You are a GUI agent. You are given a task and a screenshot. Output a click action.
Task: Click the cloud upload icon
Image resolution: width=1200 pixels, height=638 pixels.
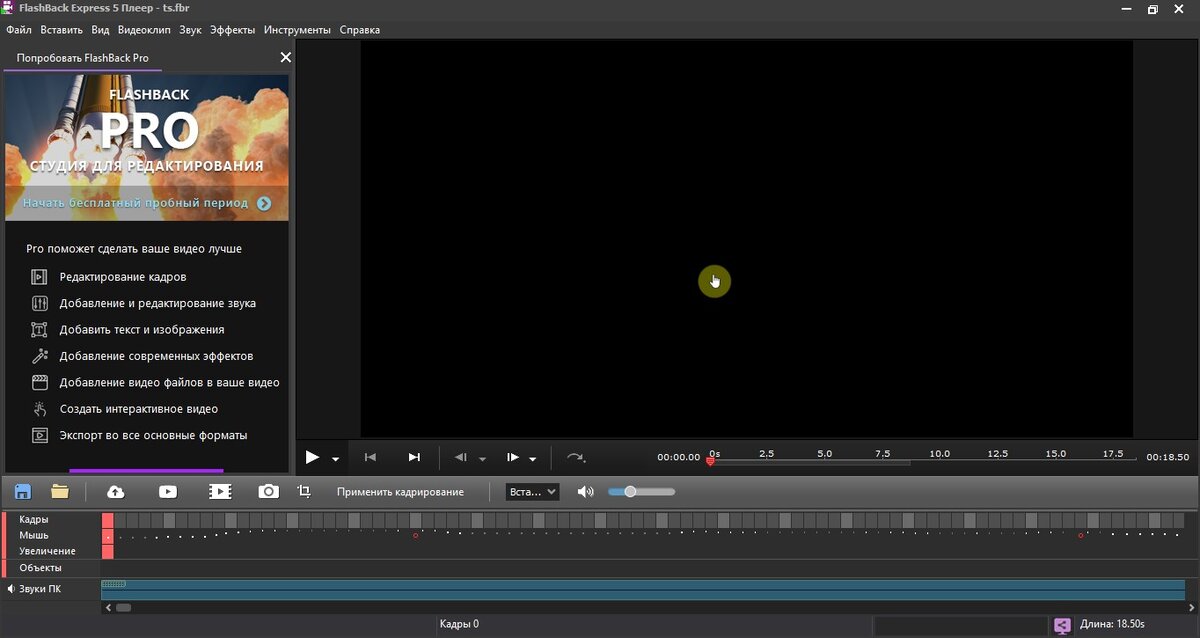click(x=116, y=491)
